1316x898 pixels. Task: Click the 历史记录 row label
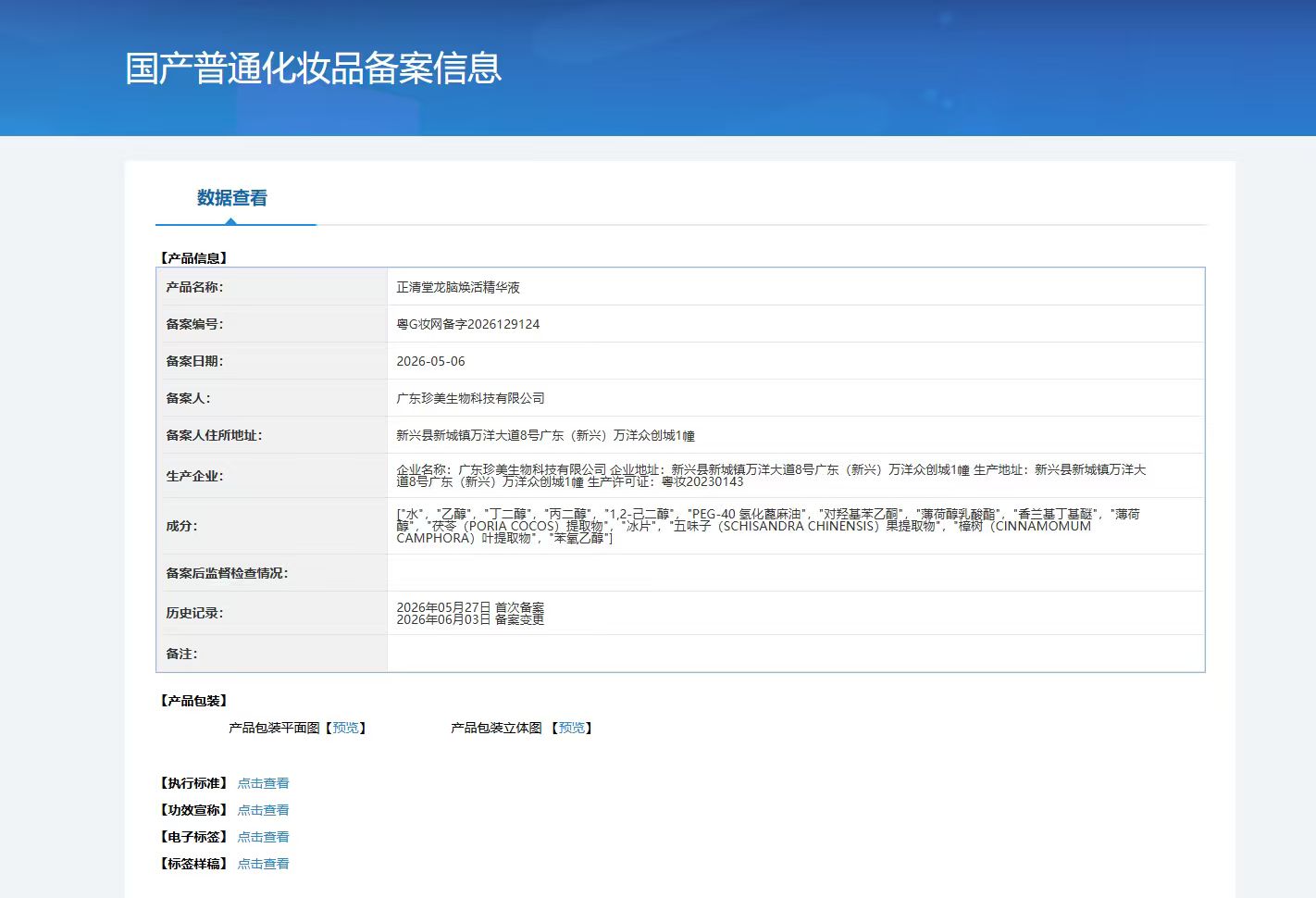click(194, 613)
